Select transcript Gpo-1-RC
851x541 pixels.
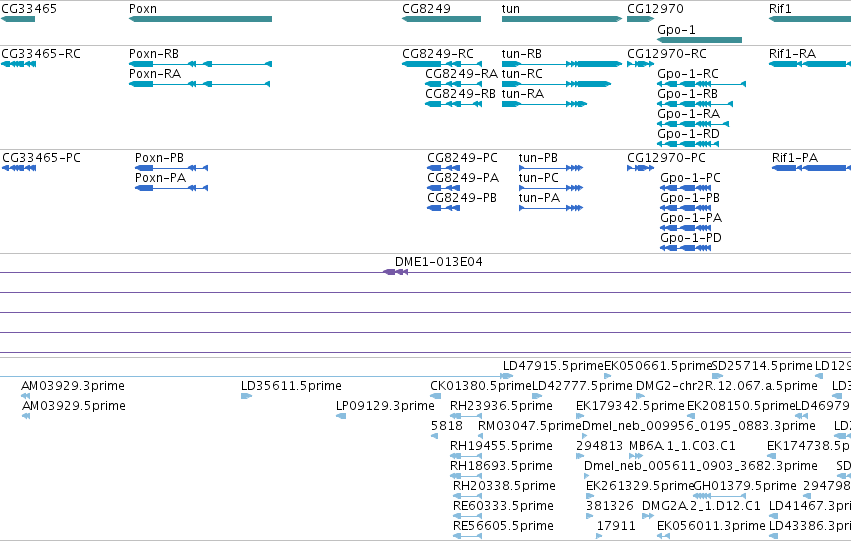tap(701, 84)
